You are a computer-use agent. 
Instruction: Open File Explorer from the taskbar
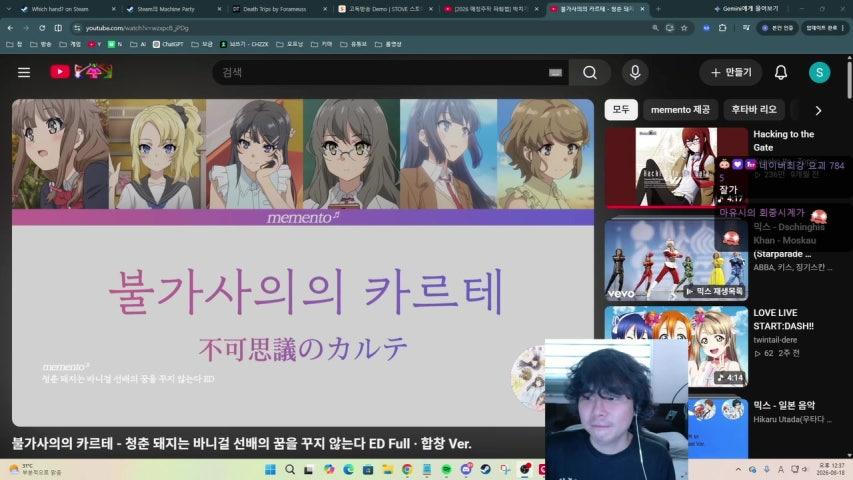(387, 469)
